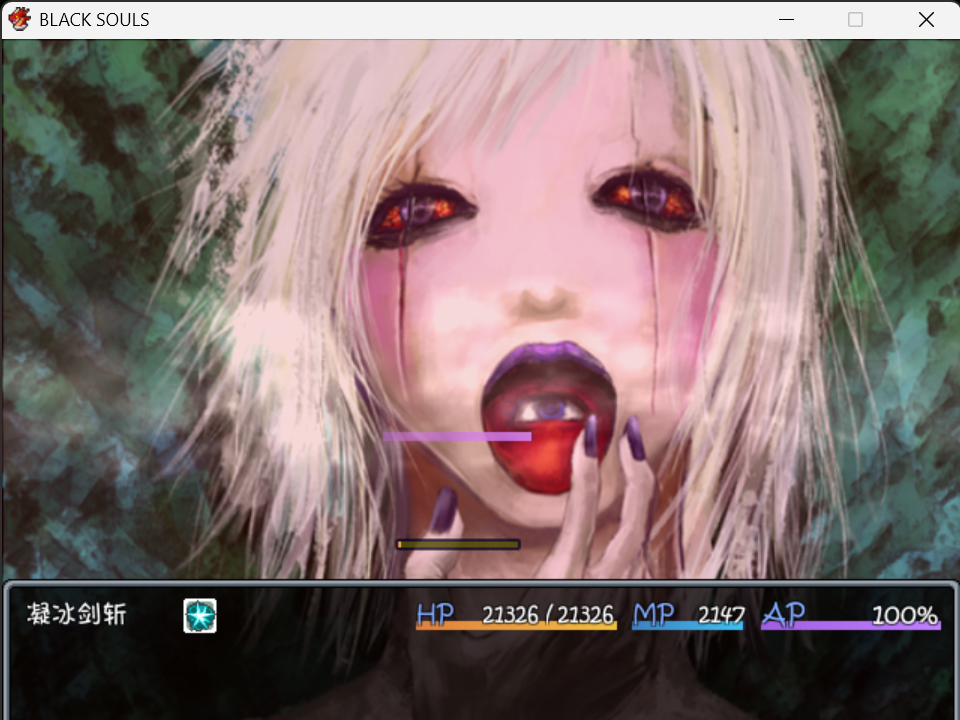This screenshot has width=960, height=720.
Task: Click the yellow enemy charge gauge
Action: pos(458,544)
